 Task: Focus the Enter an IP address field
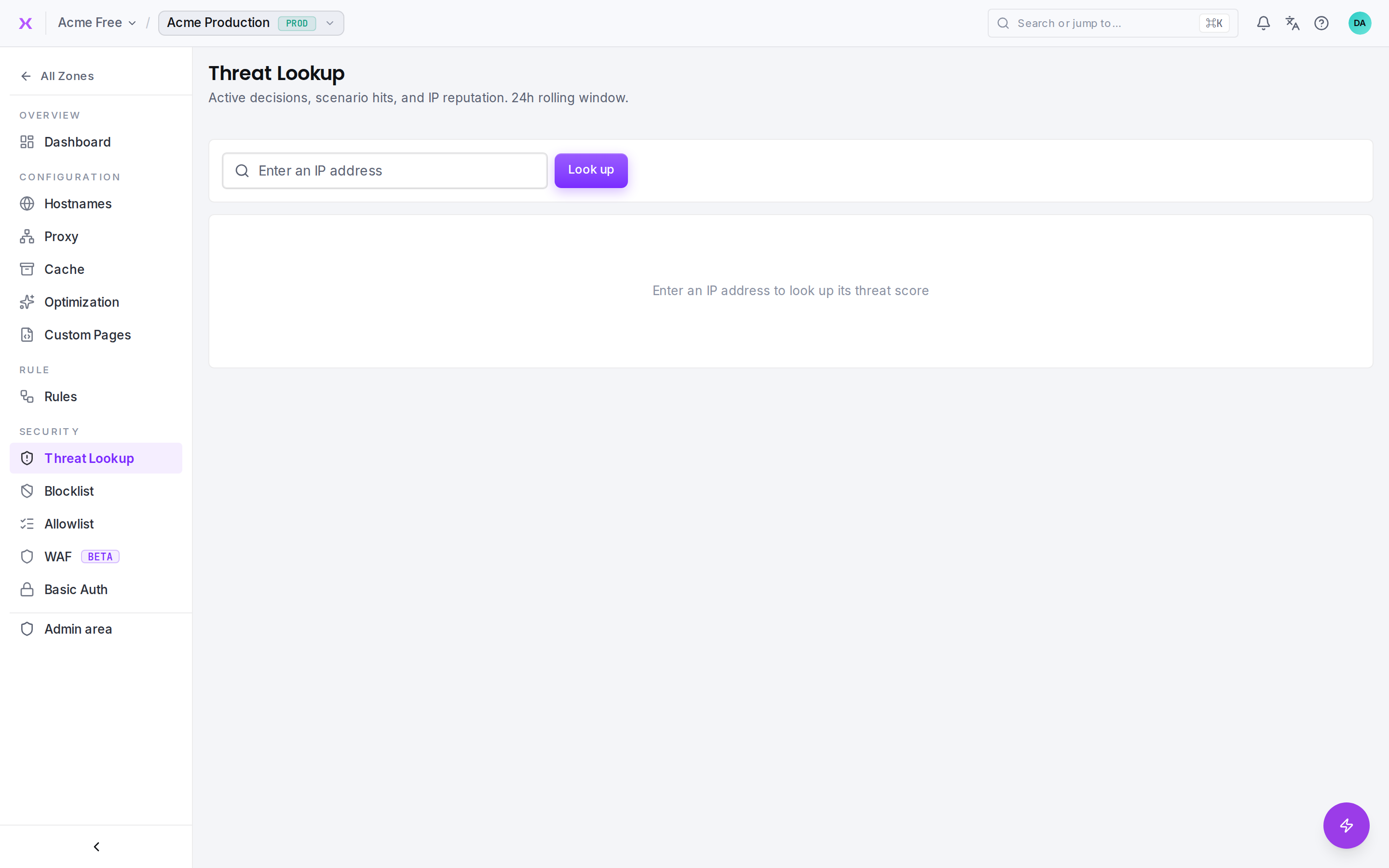point(384,171)
